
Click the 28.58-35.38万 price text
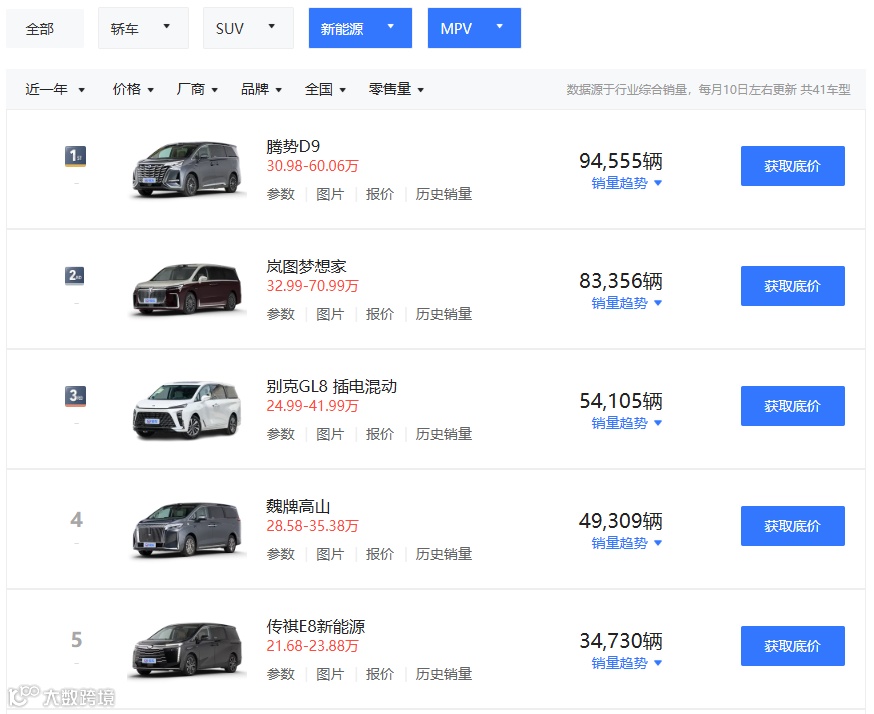pyautogui.click(x=312, y=525)
